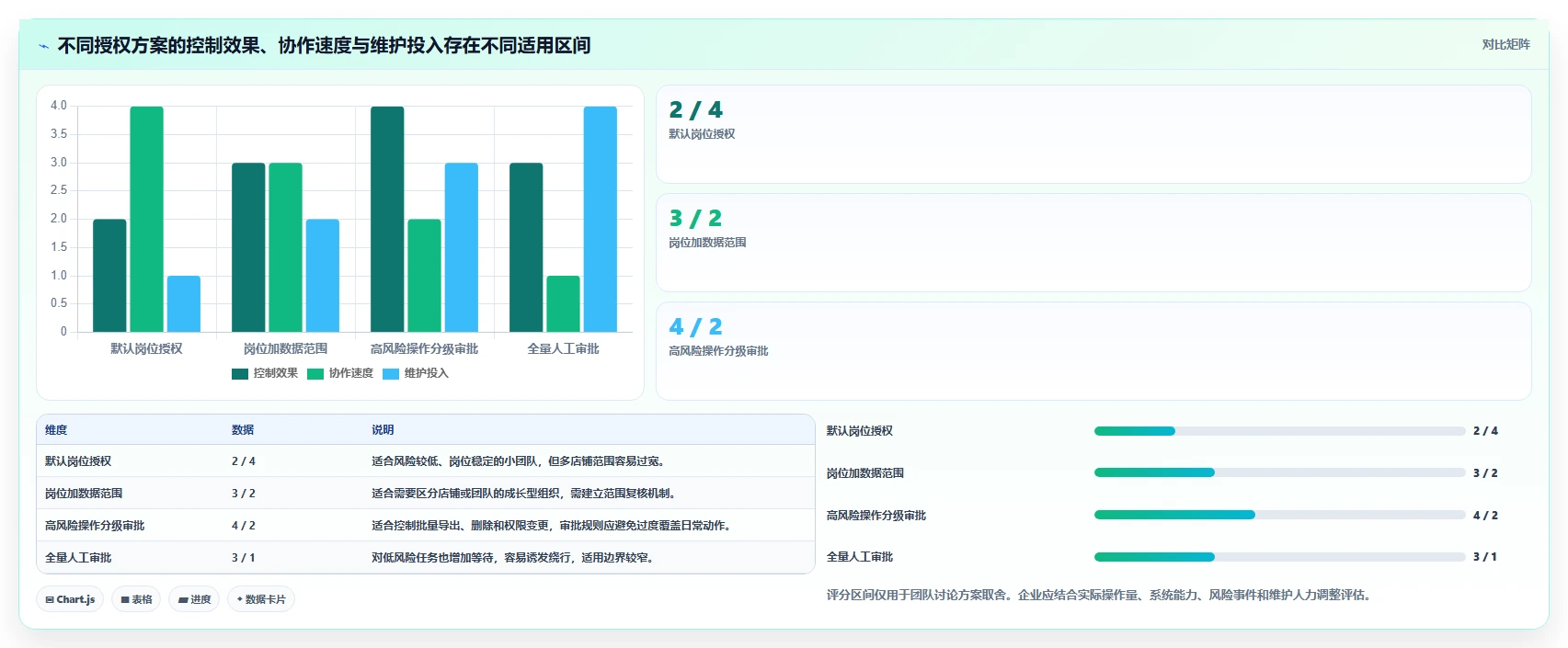Click the 高风险操作分级审批 progress bar
This screenshot has width=1568, height=648.
click(1279, 515)
